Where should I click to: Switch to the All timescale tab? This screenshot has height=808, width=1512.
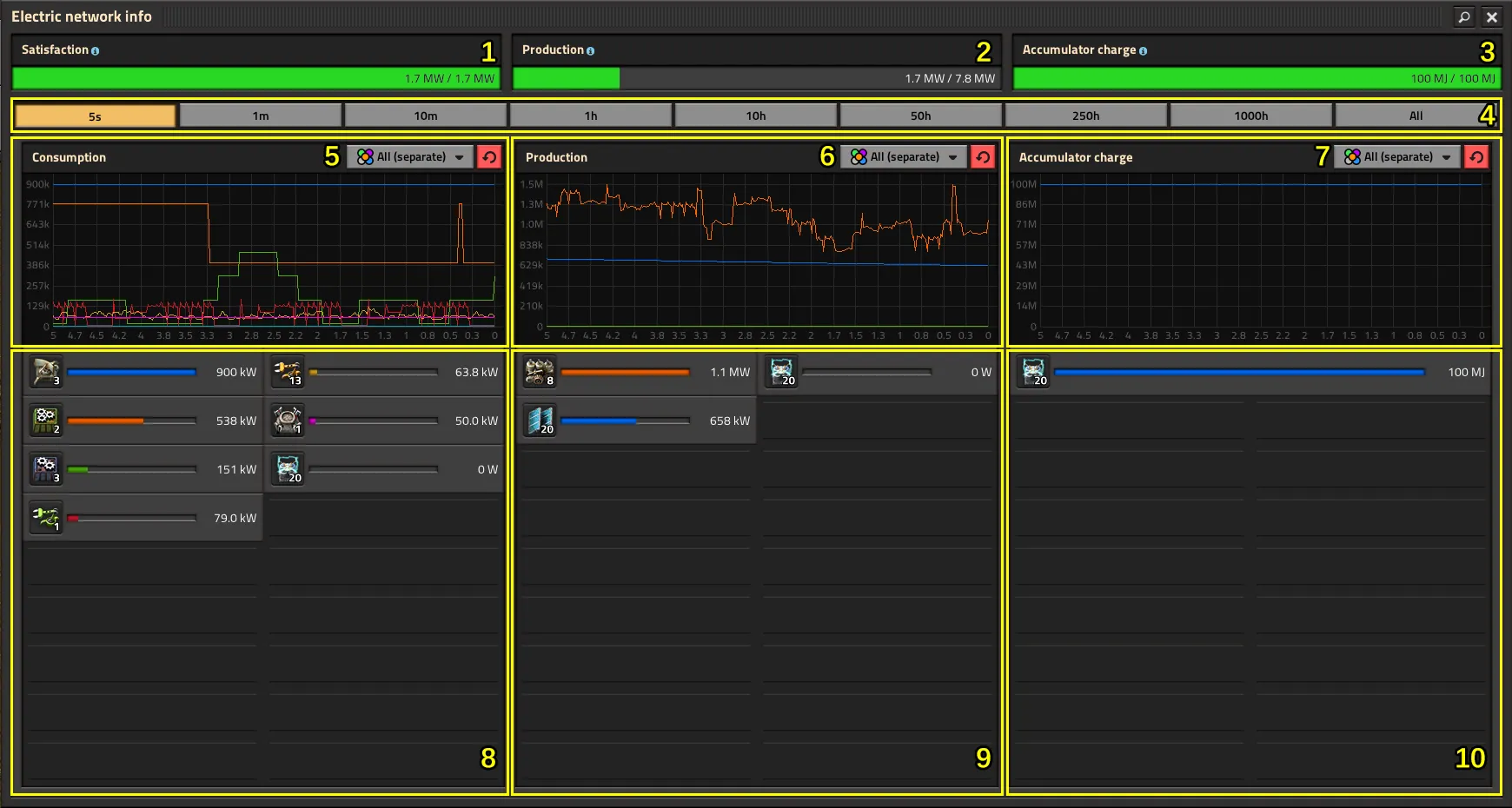tap(1416, 116)
